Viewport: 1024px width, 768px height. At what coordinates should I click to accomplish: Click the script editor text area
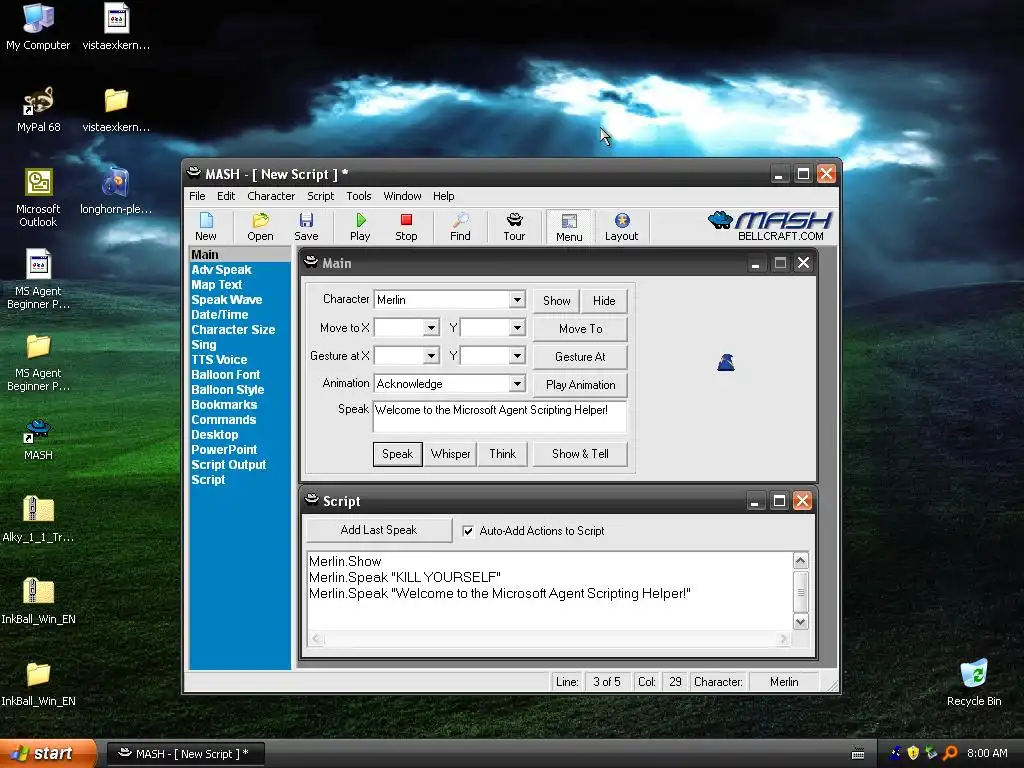pyautogui.click(x=549, y=591)
